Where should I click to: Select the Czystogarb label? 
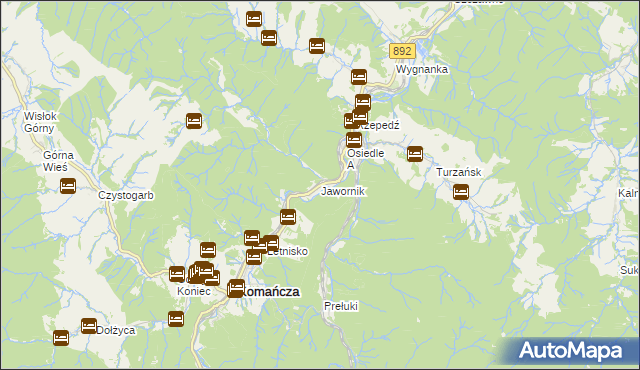click(x=126, y=195)
